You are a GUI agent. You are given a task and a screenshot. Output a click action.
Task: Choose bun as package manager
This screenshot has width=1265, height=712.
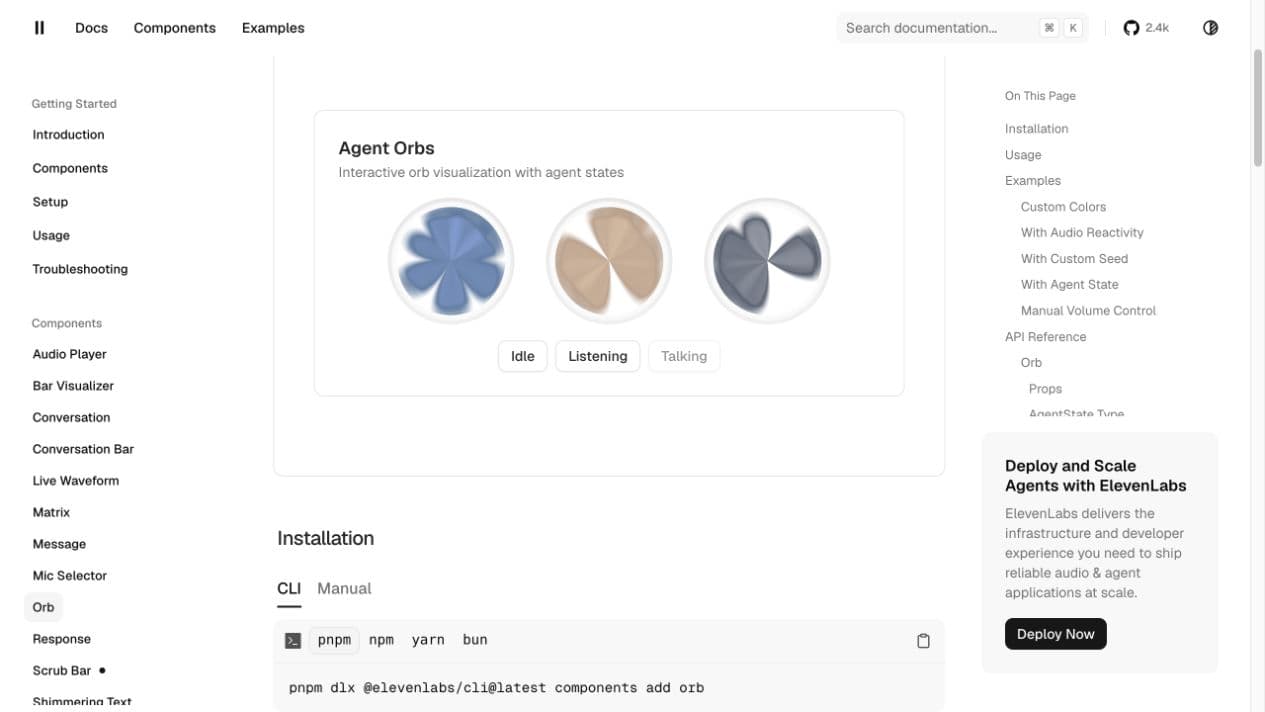click(475, 640)
